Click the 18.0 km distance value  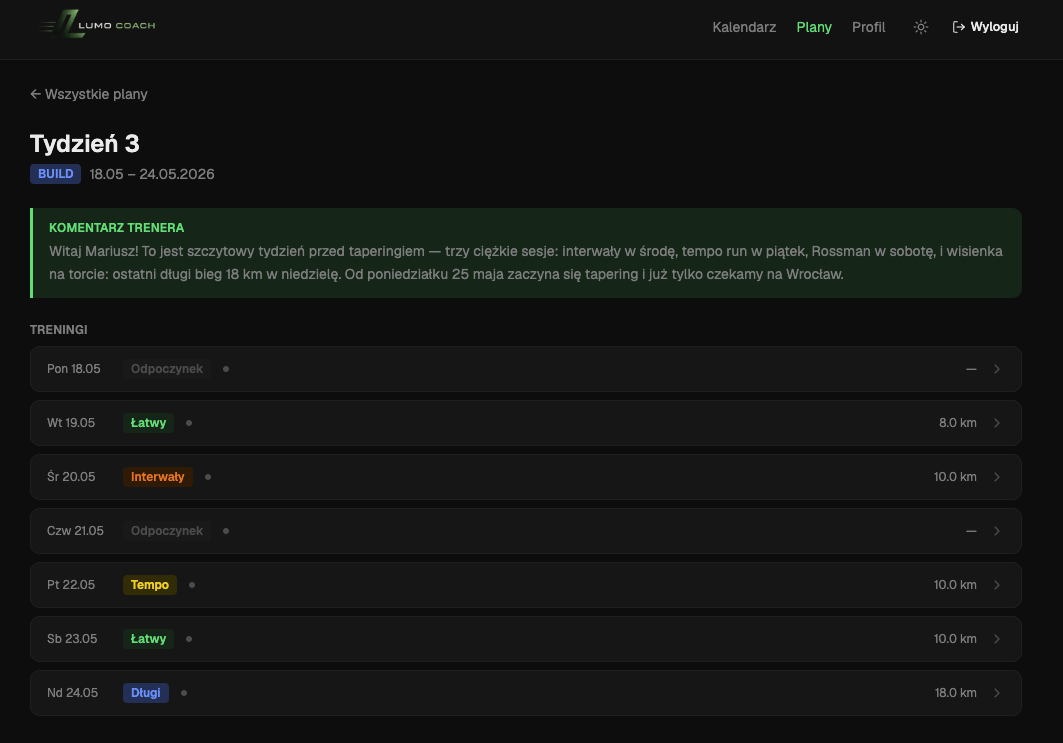(x=955, y=693)
